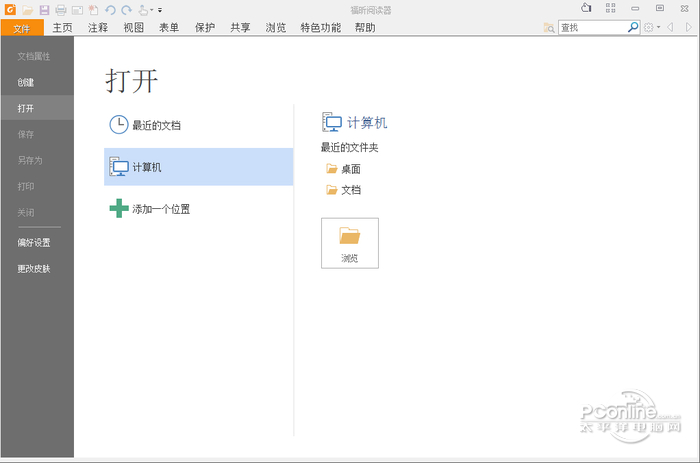Click the redo arrow icon
This screenshot has width=700, height=463.
pyautogui.click(x=127, y=10)
